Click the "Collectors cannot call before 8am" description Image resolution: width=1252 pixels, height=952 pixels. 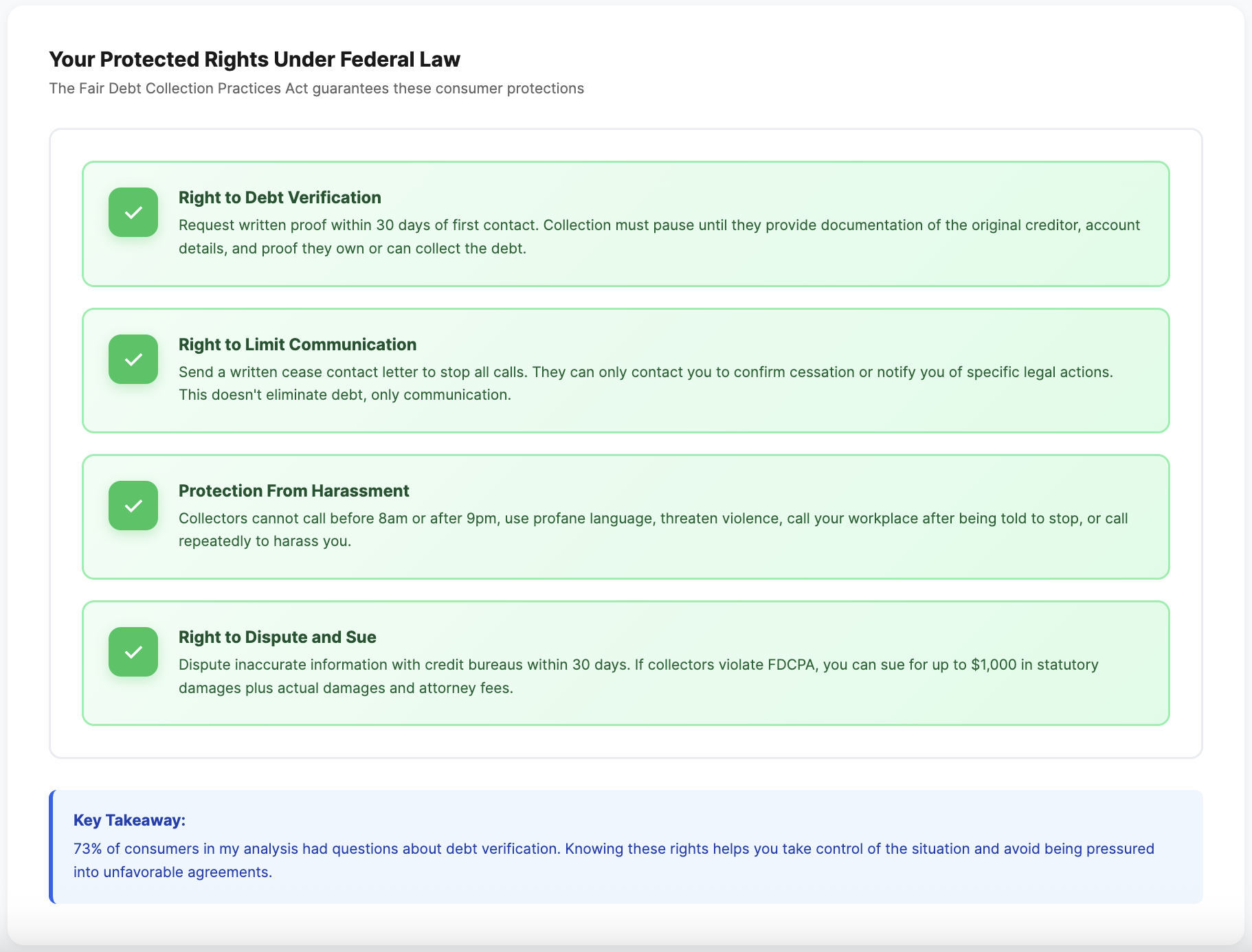(x=653, y=530)
